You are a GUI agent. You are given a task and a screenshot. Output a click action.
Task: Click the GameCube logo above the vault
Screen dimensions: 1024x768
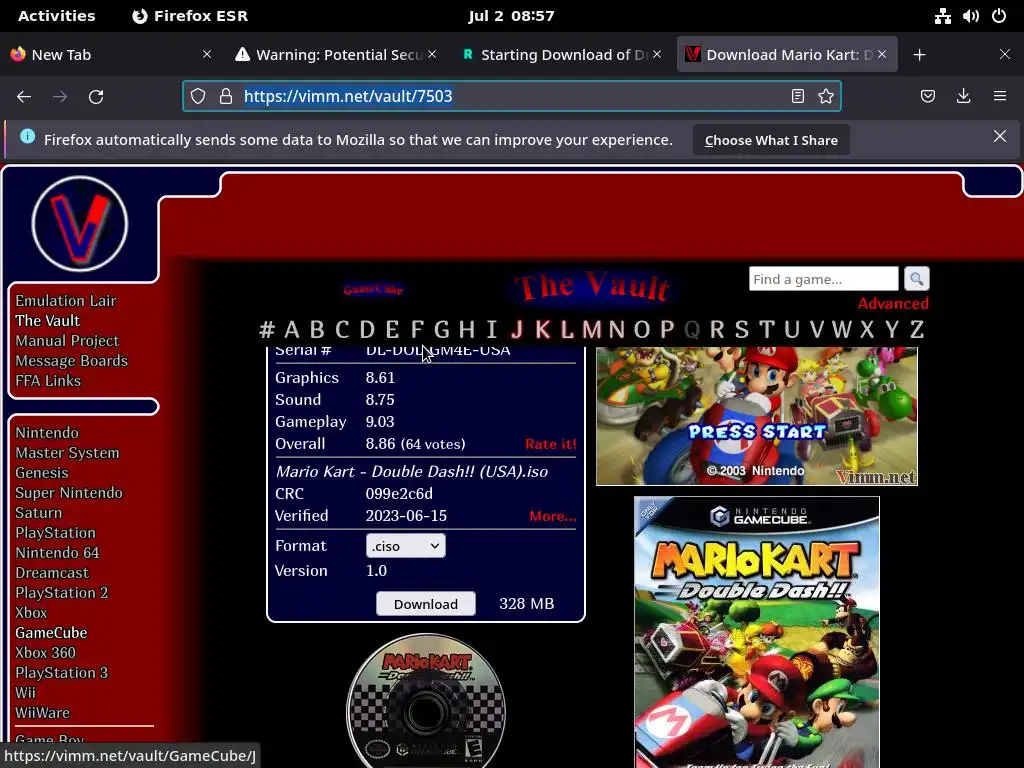(x=373, y=289)
